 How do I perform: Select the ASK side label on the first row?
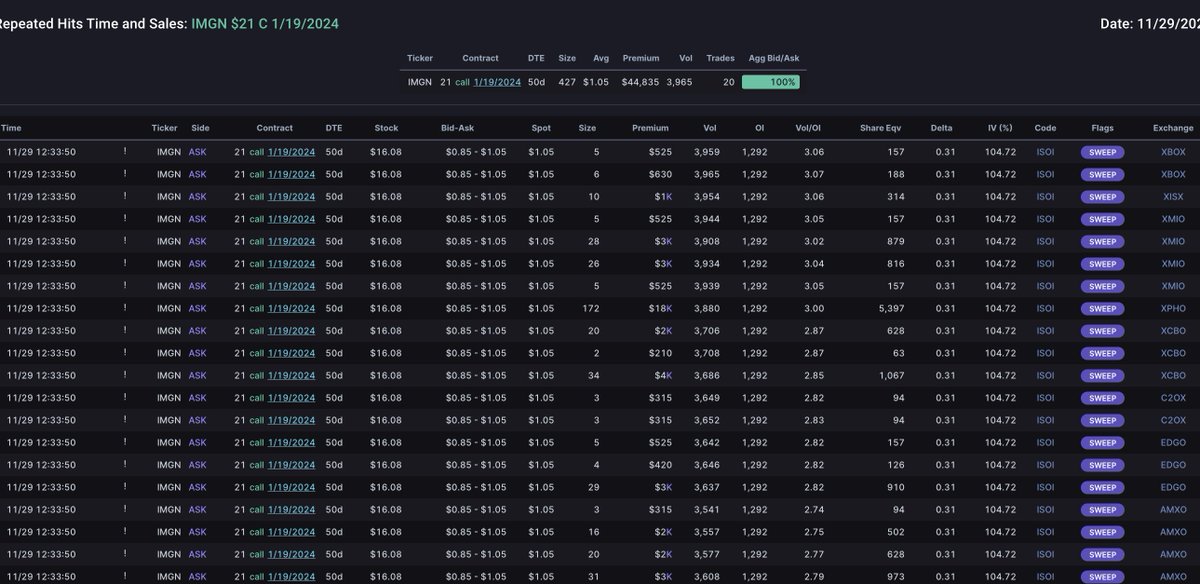tap(198, 151)
